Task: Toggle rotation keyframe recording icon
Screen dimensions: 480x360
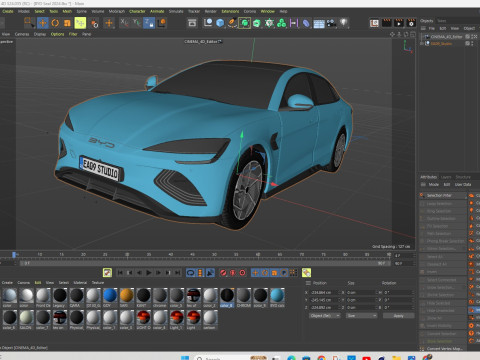Action: tap(265, 273)
